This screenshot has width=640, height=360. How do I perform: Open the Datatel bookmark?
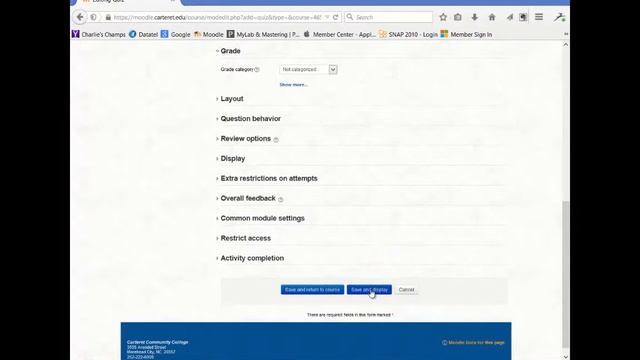143,34
